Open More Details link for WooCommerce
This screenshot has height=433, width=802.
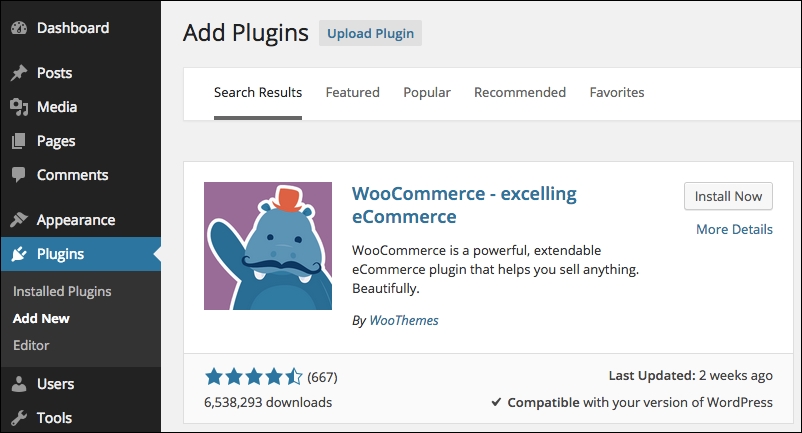734,230
